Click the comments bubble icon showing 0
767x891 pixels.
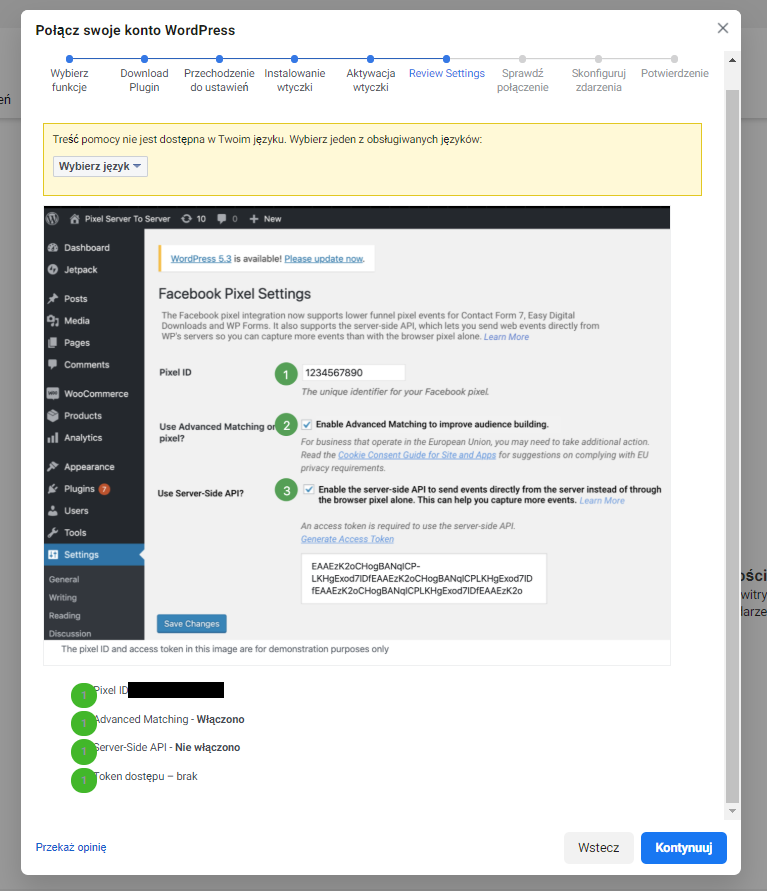tap(222, 219)
